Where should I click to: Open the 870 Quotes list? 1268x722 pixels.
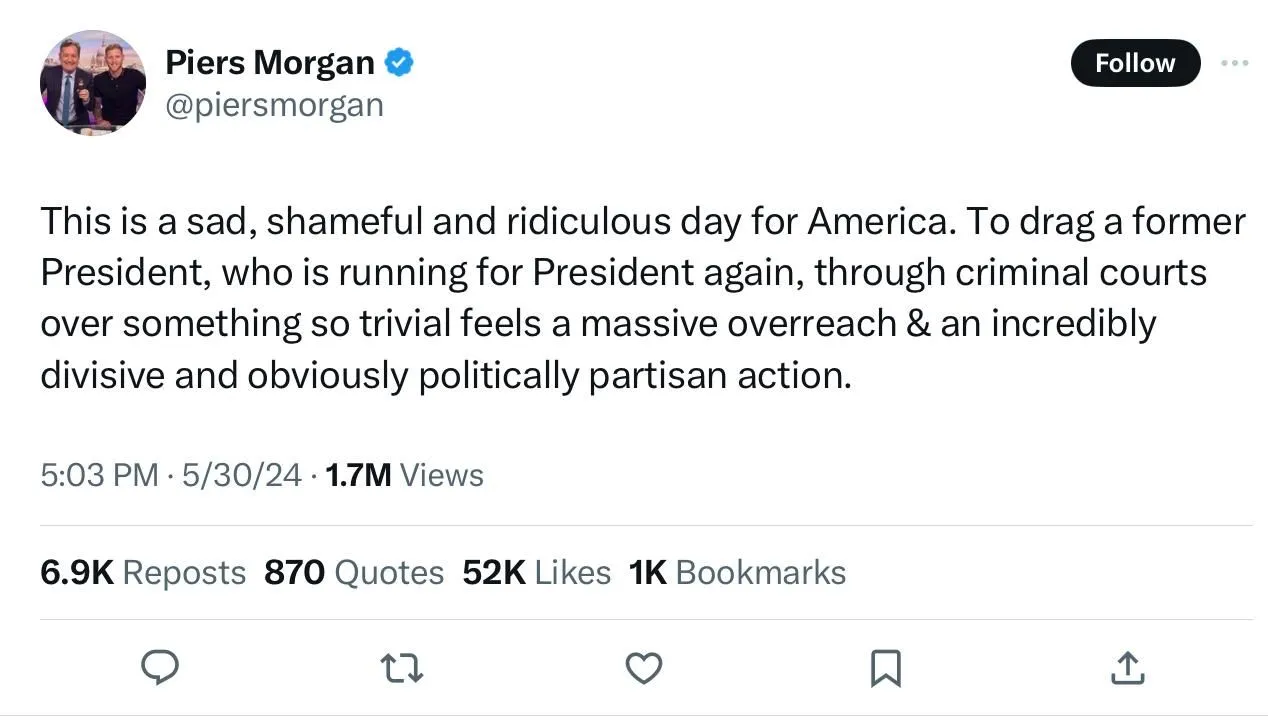tap(354, 572)
